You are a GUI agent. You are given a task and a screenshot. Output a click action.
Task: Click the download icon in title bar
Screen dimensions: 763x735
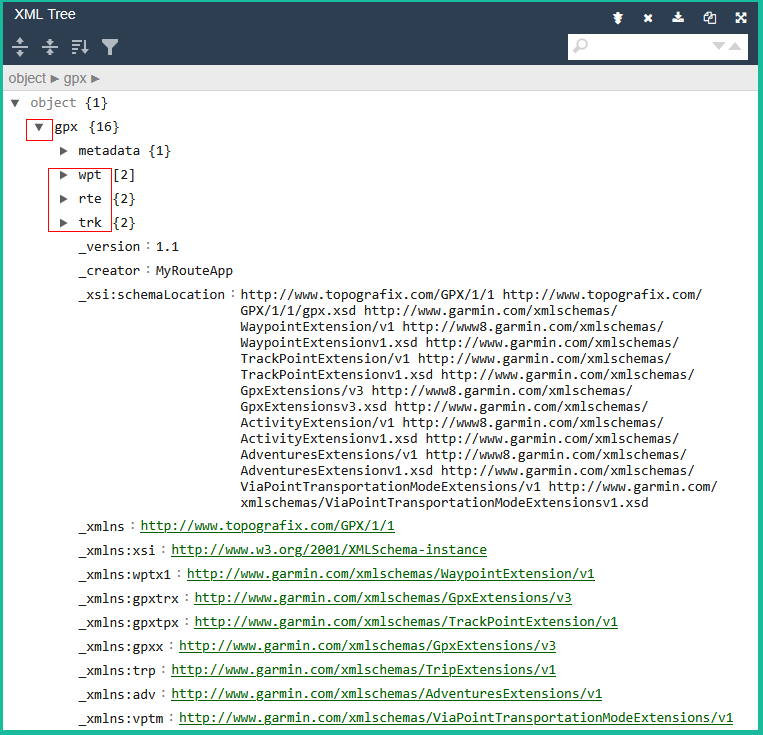pos(678,17)
